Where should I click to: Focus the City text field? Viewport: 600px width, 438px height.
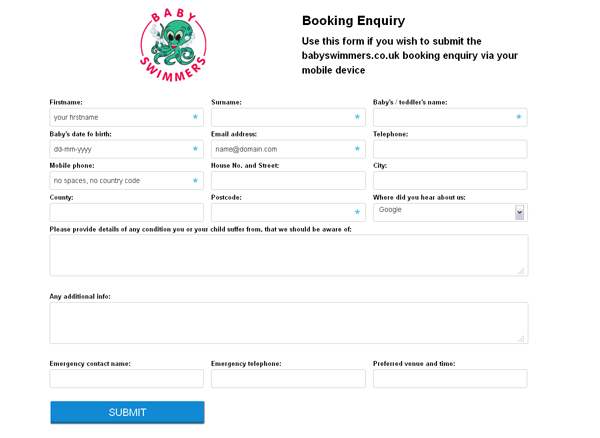tap(449, 181)
